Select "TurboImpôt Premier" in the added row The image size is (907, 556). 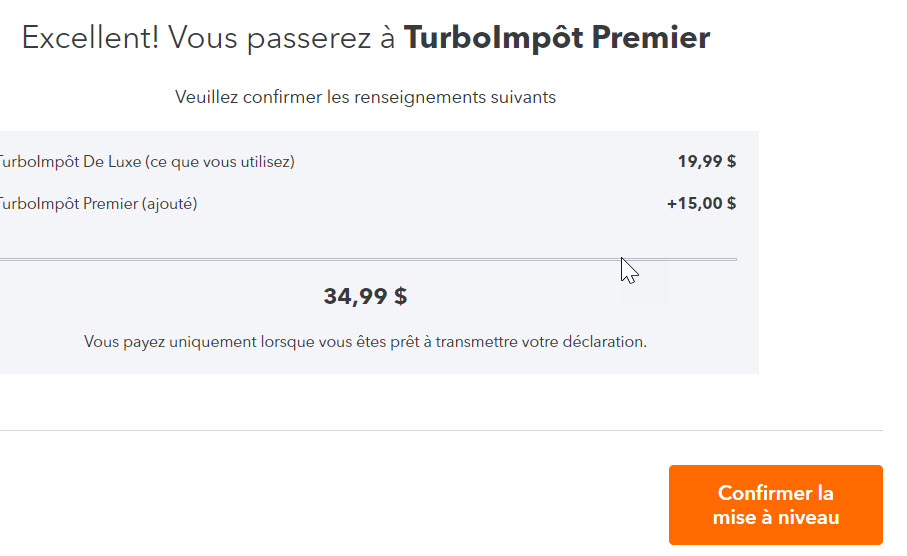[x=66, y=204]
